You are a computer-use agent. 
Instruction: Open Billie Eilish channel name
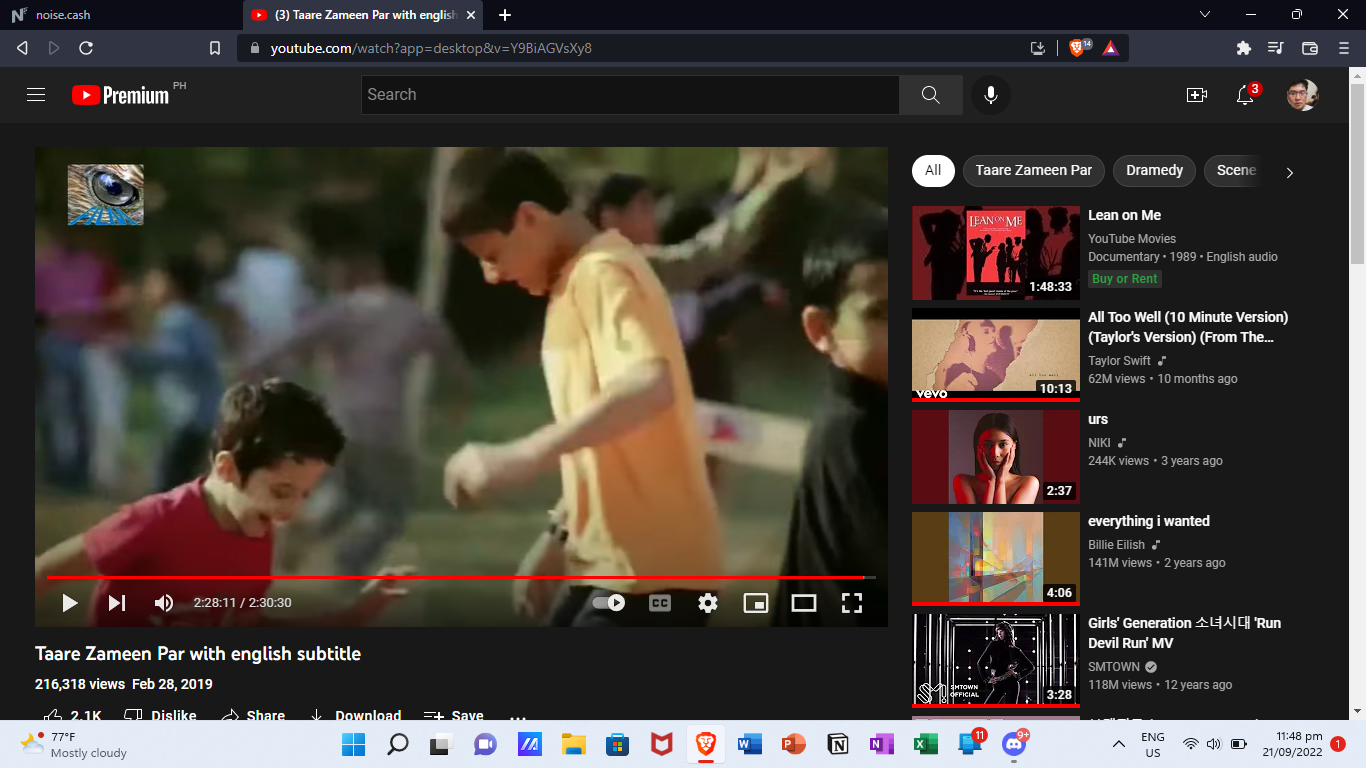point(1118,545)
